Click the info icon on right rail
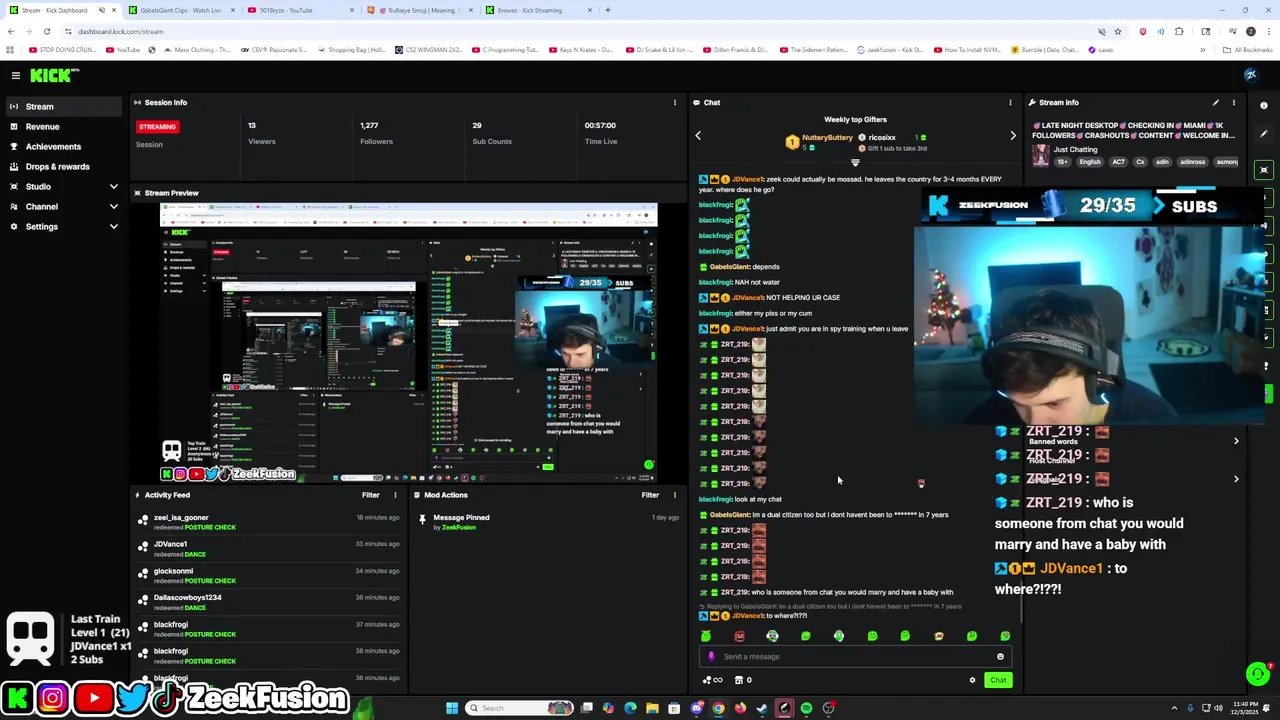 click(x=1264, y=106)
